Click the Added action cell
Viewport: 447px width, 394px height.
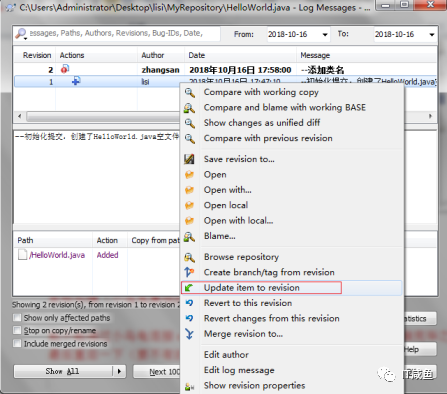(108, 255)
